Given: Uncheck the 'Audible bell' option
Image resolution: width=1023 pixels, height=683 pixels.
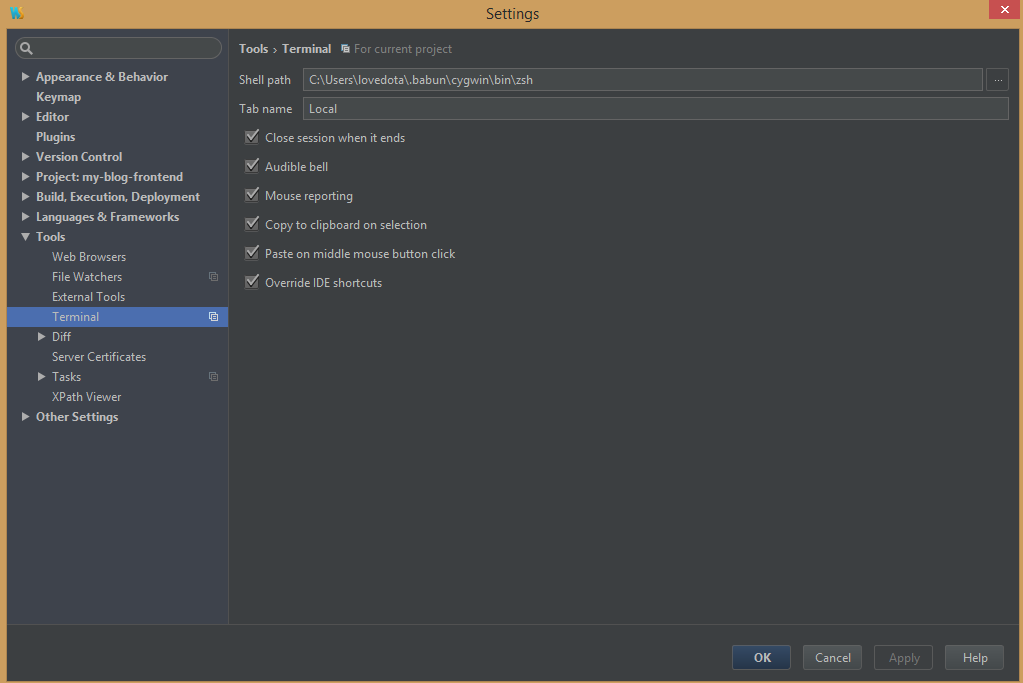Looking at the screenshot, I should pyautogui.click(x=251, y=165).
